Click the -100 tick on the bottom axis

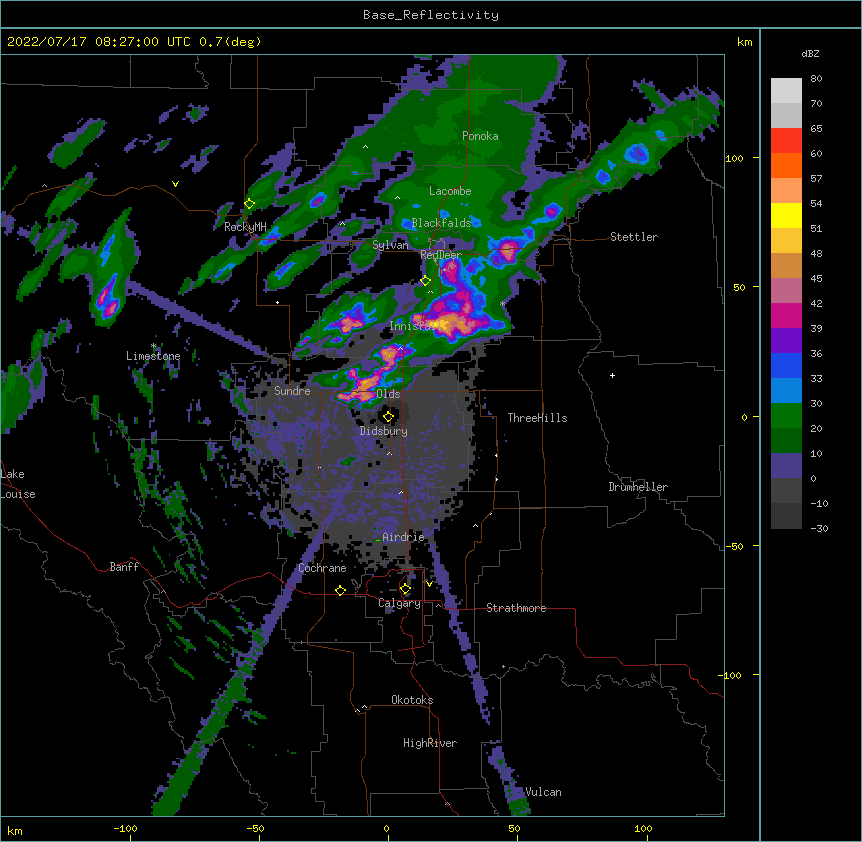(x=126, y=828)
